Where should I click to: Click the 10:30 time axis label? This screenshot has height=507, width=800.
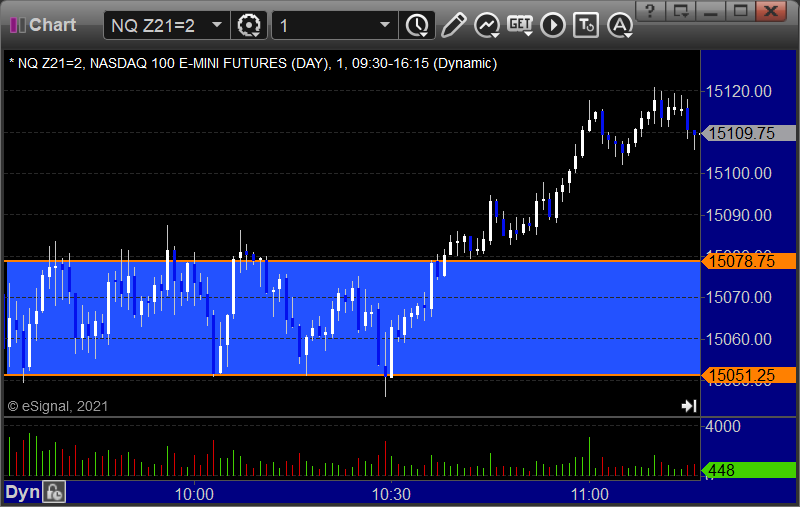391,494
